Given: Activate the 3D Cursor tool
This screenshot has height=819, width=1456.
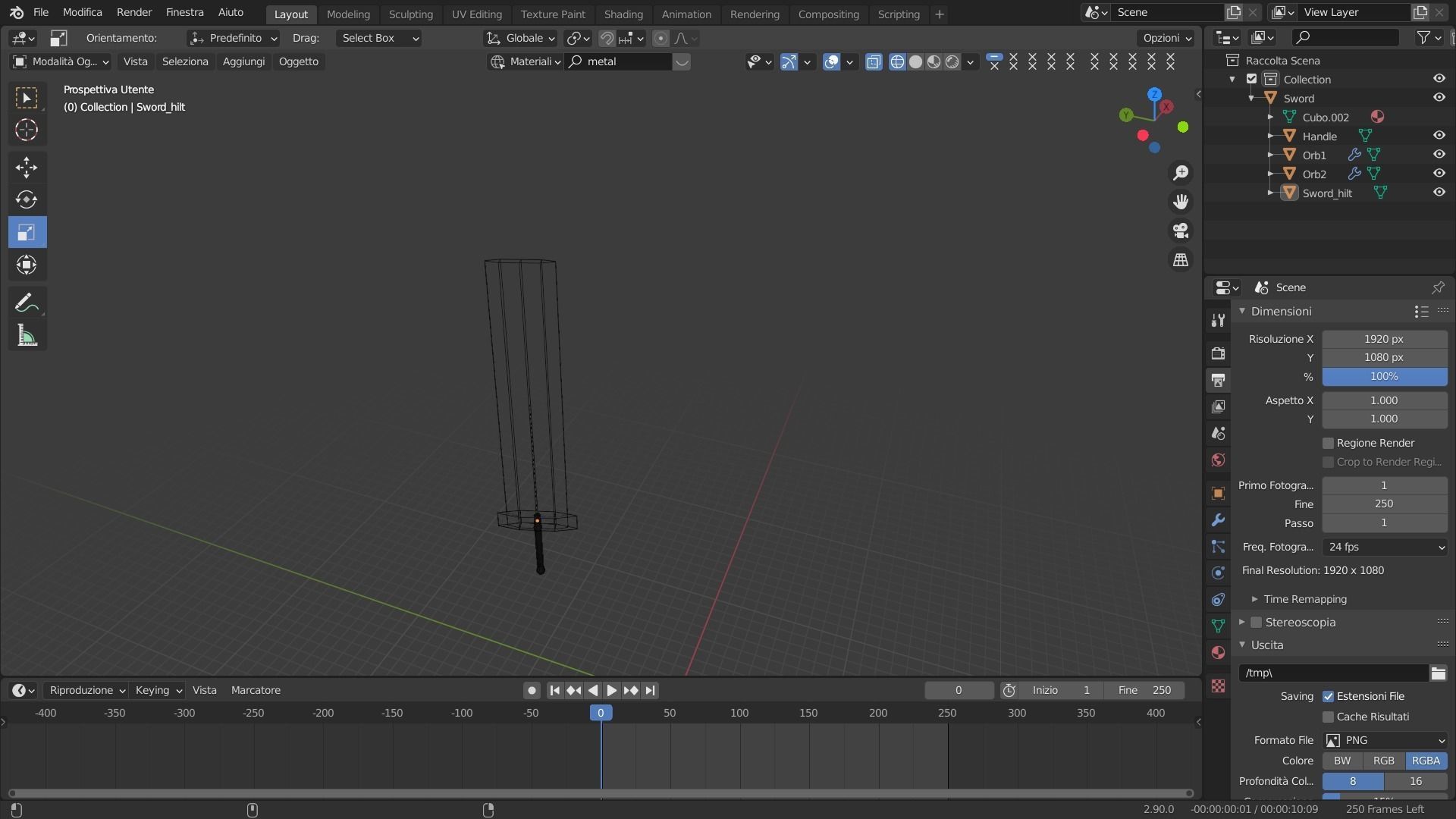Looking at the screenshot, I should click(27, 130).
